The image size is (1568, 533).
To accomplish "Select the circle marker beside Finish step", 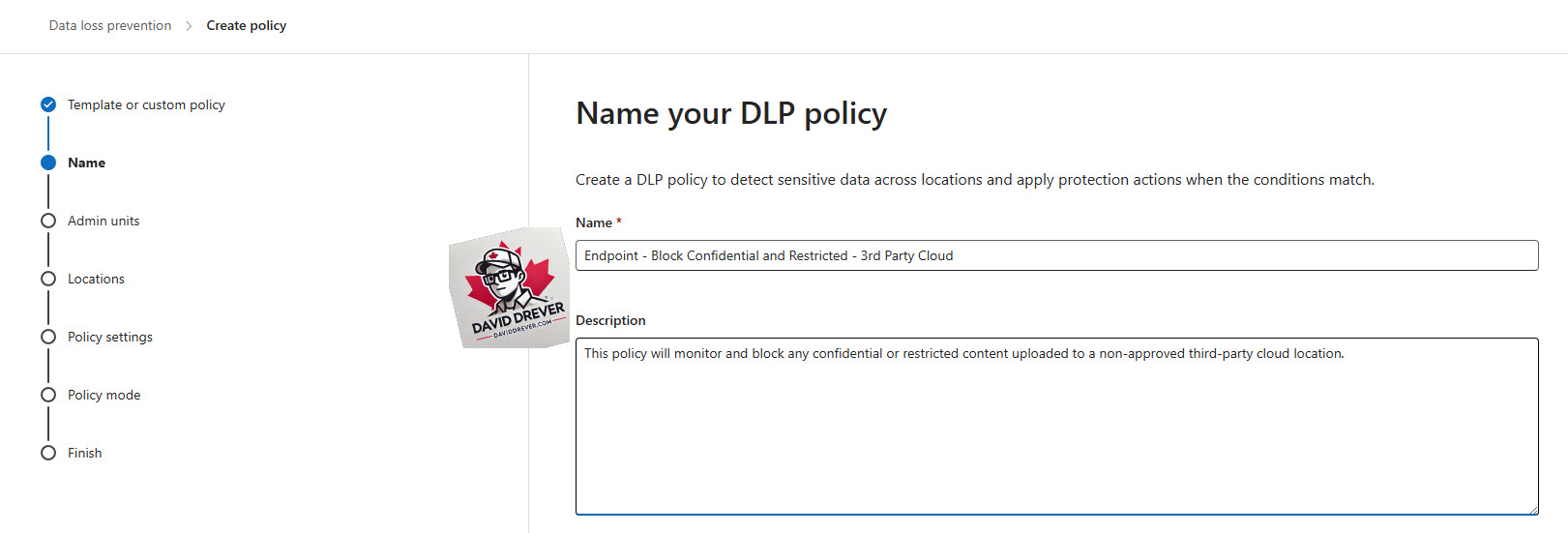I will 48,453.
